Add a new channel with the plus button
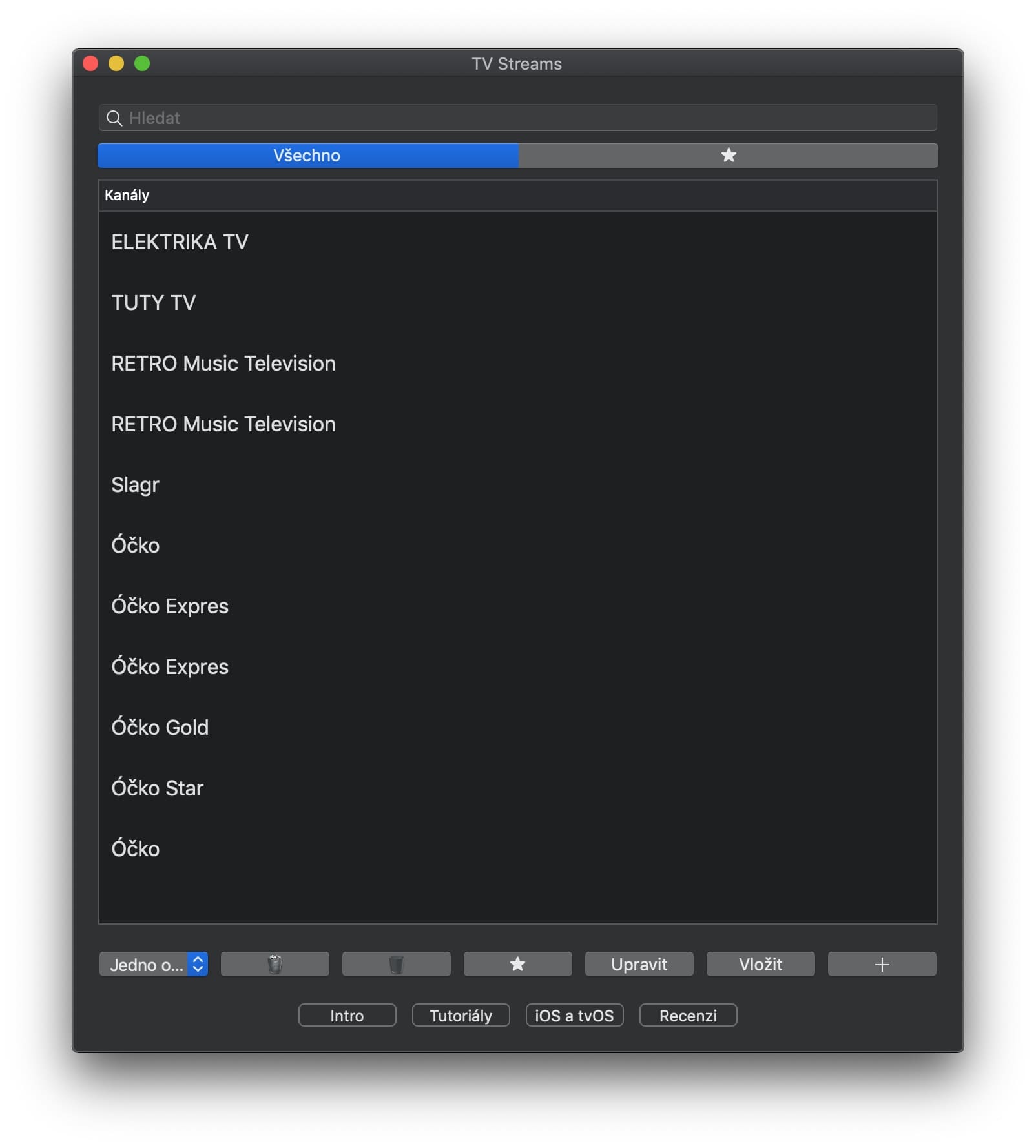 (x=882, y=964)
